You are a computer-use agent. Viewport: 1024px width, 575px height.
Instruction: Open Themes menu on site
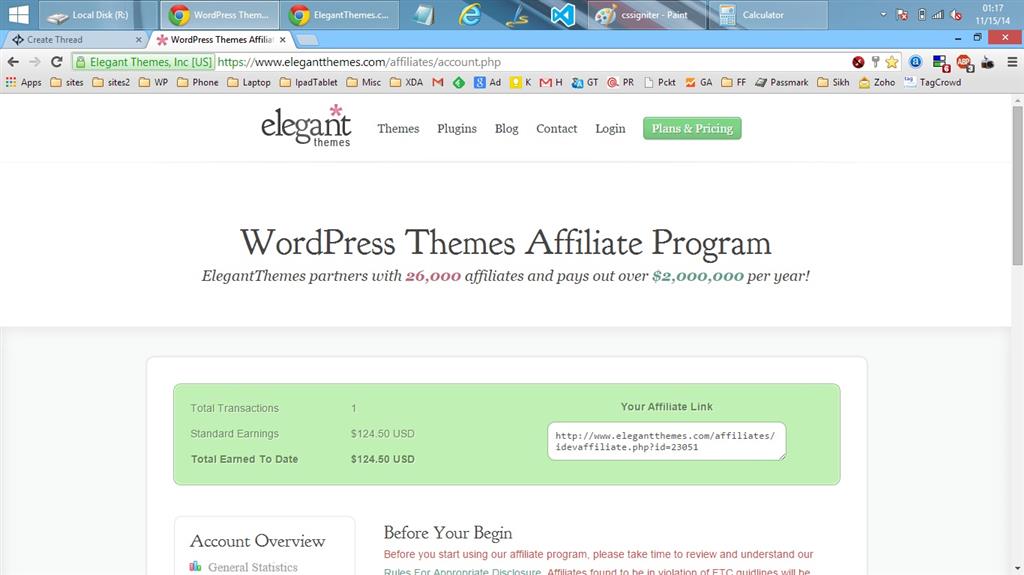[x=398, y=129]
